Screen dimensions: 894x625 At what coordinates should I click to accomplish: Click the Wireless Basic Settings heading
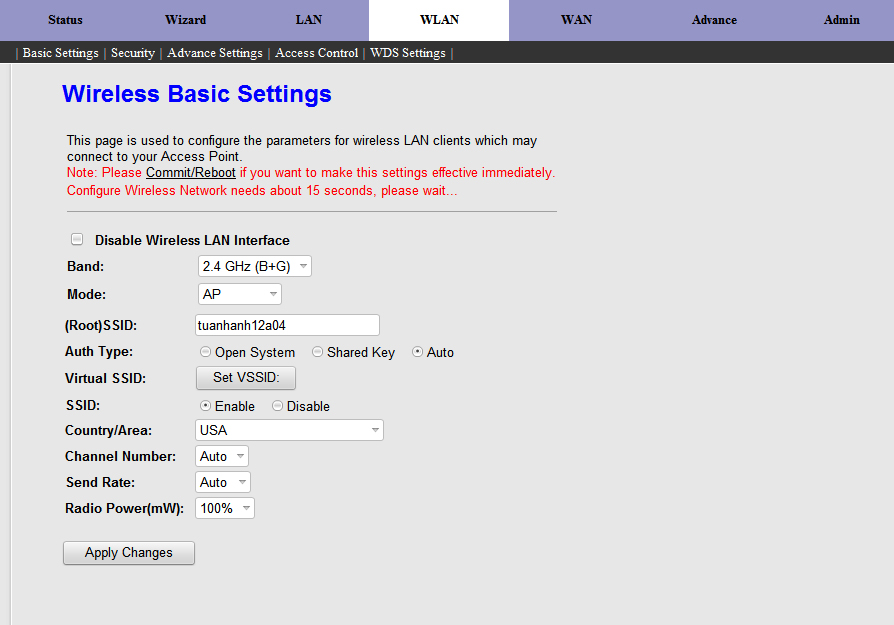(x=197, y=94)
